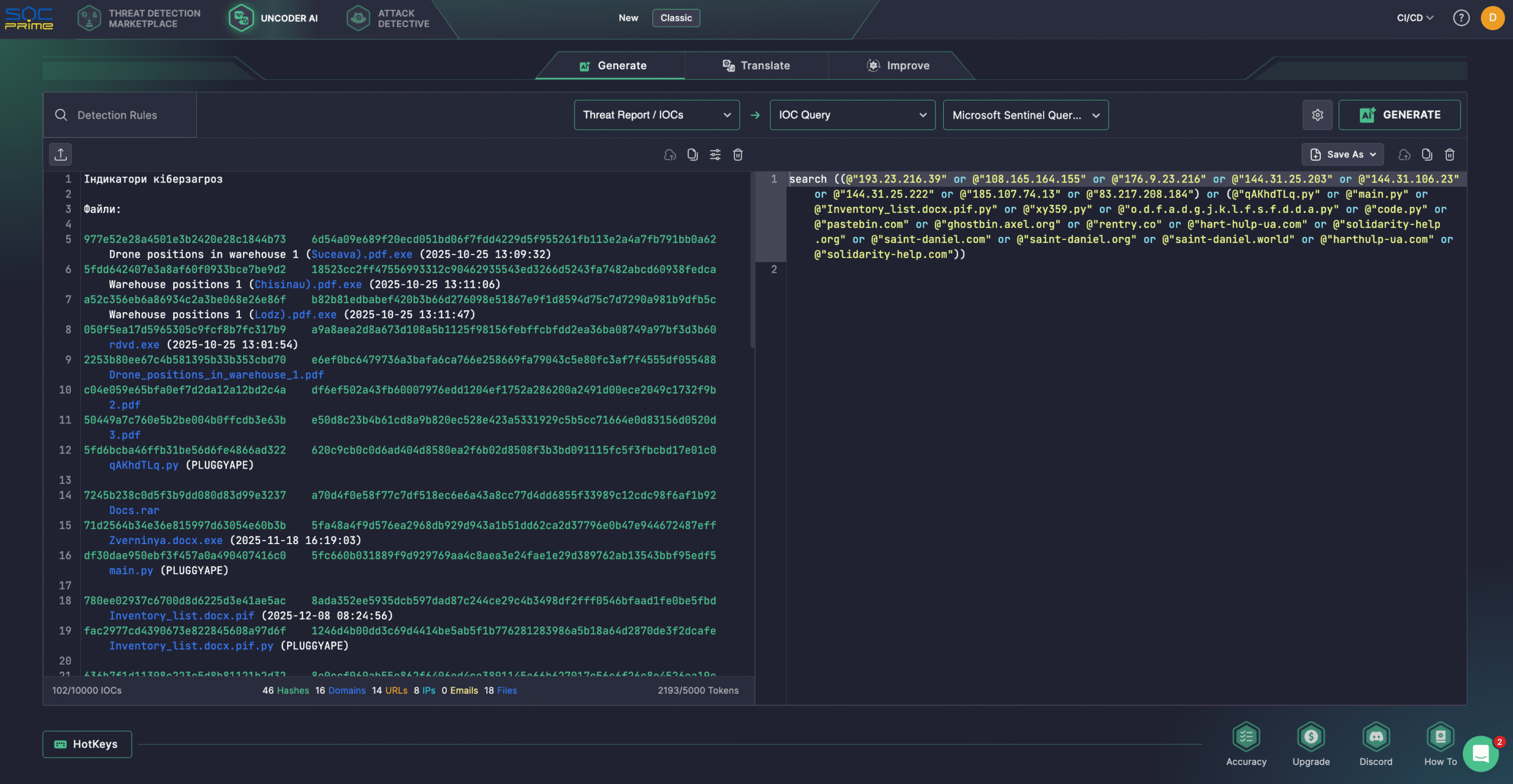The width and height of the screenshot is (1513, 784).
Task: Open generation settings gear icon
Action: click(1317, 115)
